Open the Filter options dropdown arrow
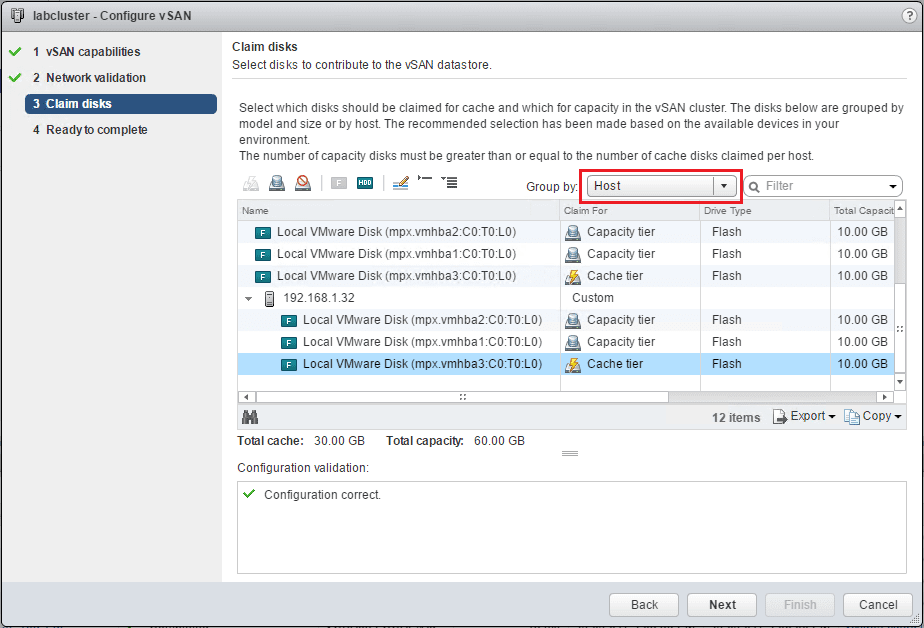924x628 pixels. (x=893, y=187)
